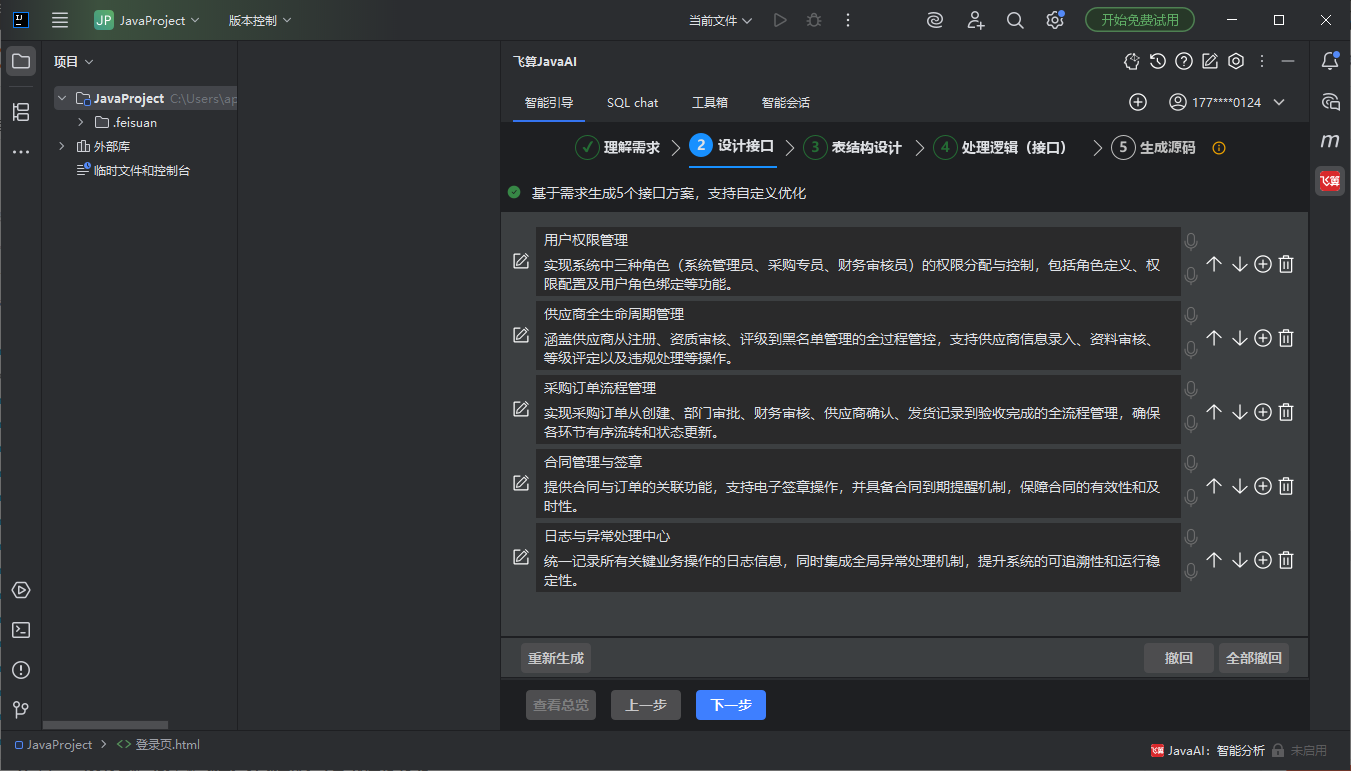1351x771 pixels.
Task: Delete the 用户权限管理 entry
Action: coord(1287,264)
